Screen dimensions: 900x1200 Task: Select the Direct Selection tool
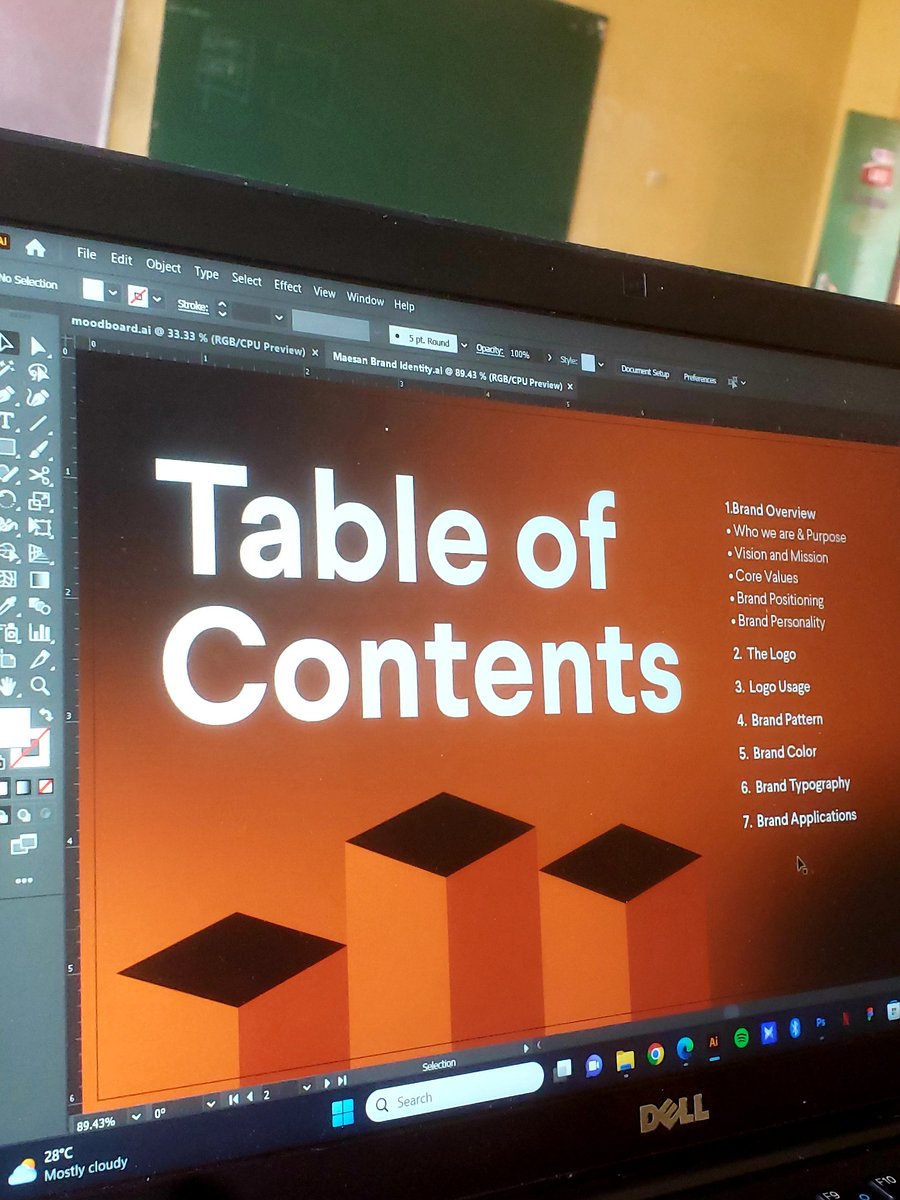38,346
